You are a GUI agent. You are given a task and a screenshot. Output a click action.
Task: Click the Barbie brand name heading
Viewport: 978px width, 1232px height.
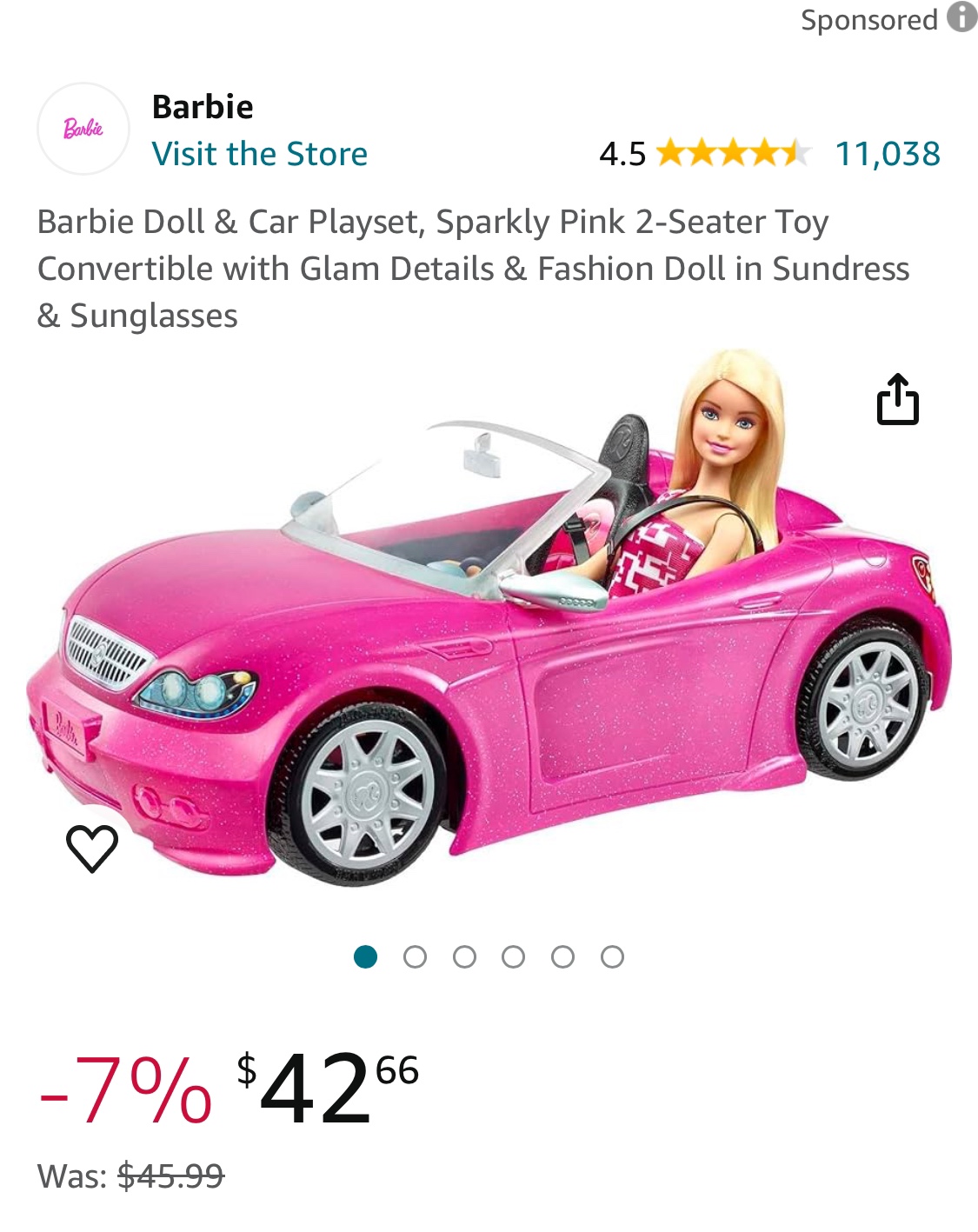click(203, 107)
